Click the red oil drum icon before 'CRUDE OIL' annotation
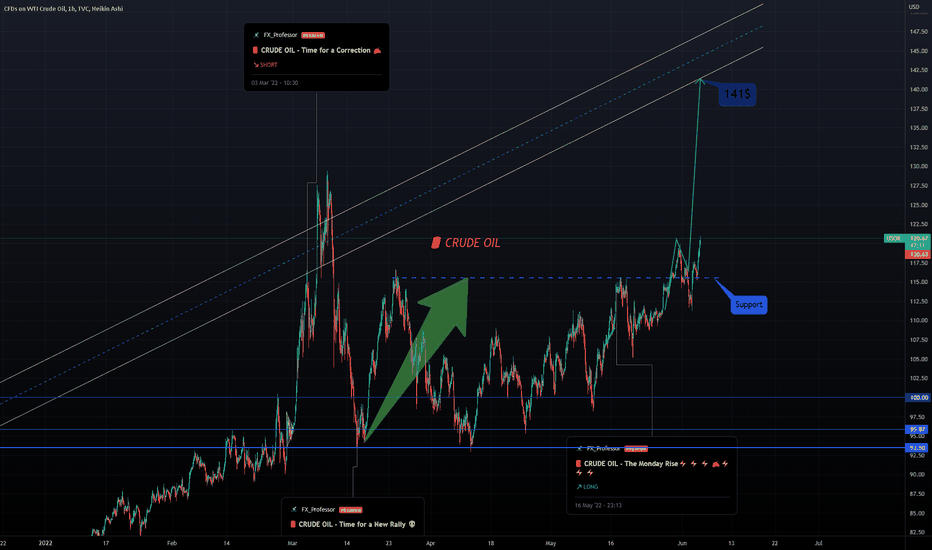932x550 pixels. (436, 243)
